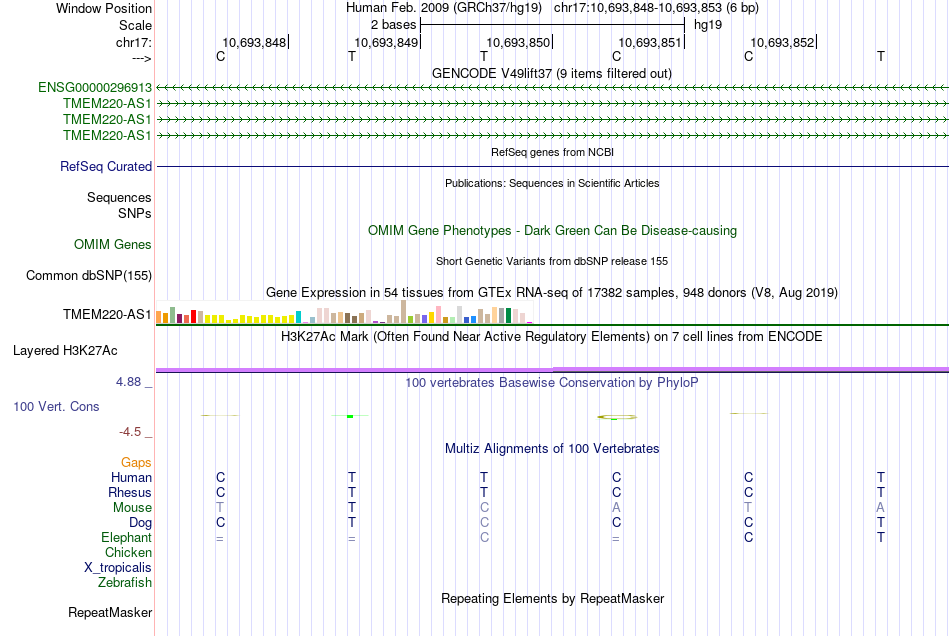Click the Common dbSNP(155) track label

coord(88,276)
